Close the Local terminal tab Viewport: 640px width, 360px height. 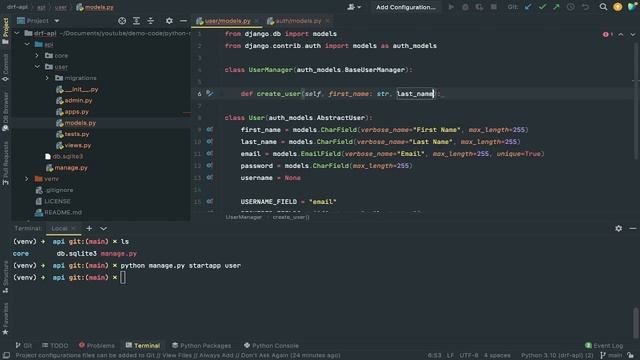(73, 229)
